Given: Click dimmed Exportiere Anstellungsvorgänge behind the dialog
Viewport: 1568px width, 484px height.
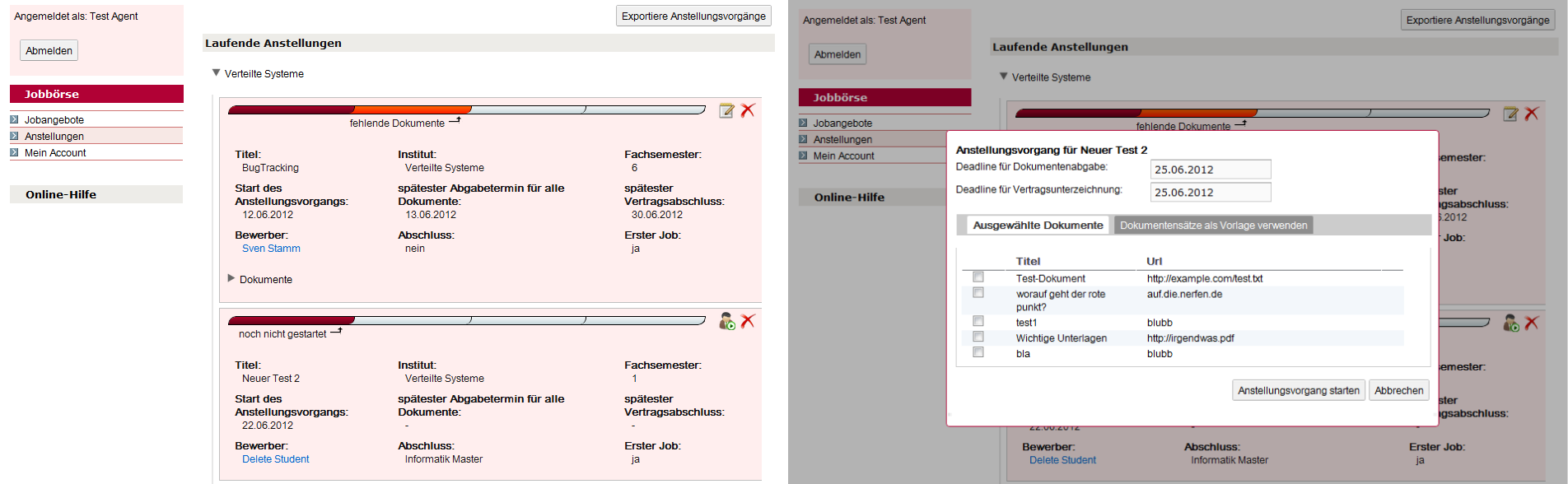Looking at the screenshot, I should coord(1477,20).
